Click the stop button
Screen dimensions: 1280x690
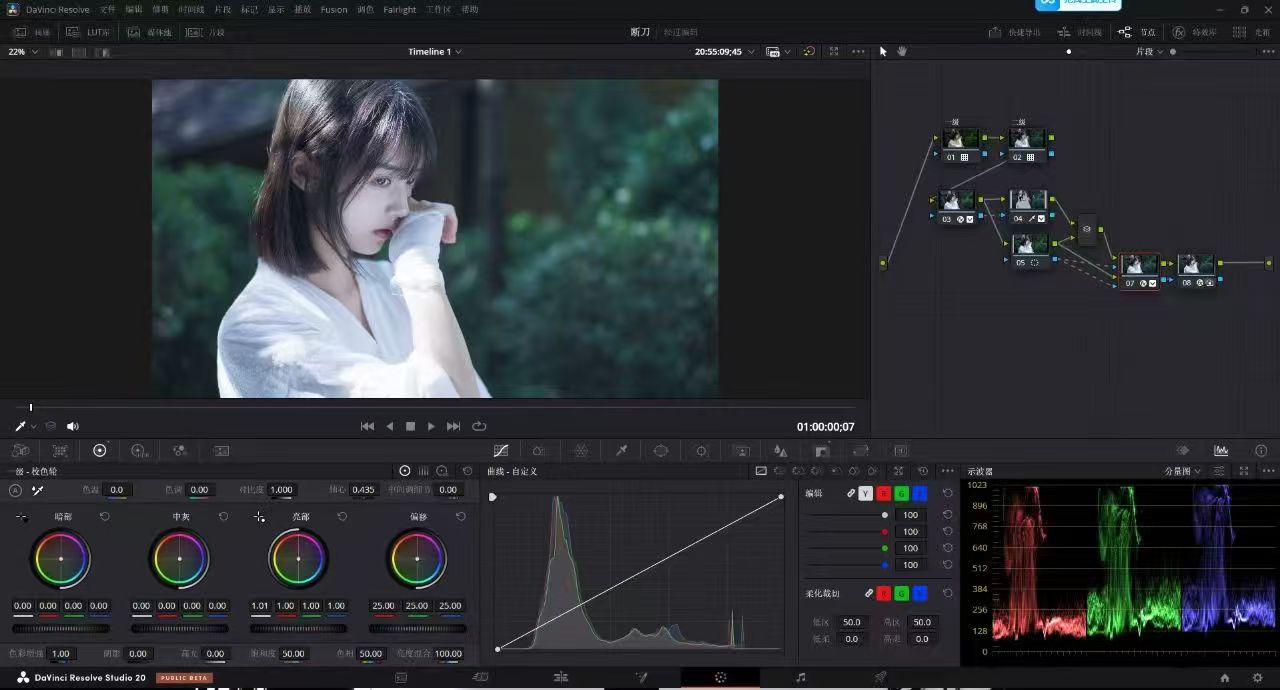pyautogui.click(x=410, y=426)
